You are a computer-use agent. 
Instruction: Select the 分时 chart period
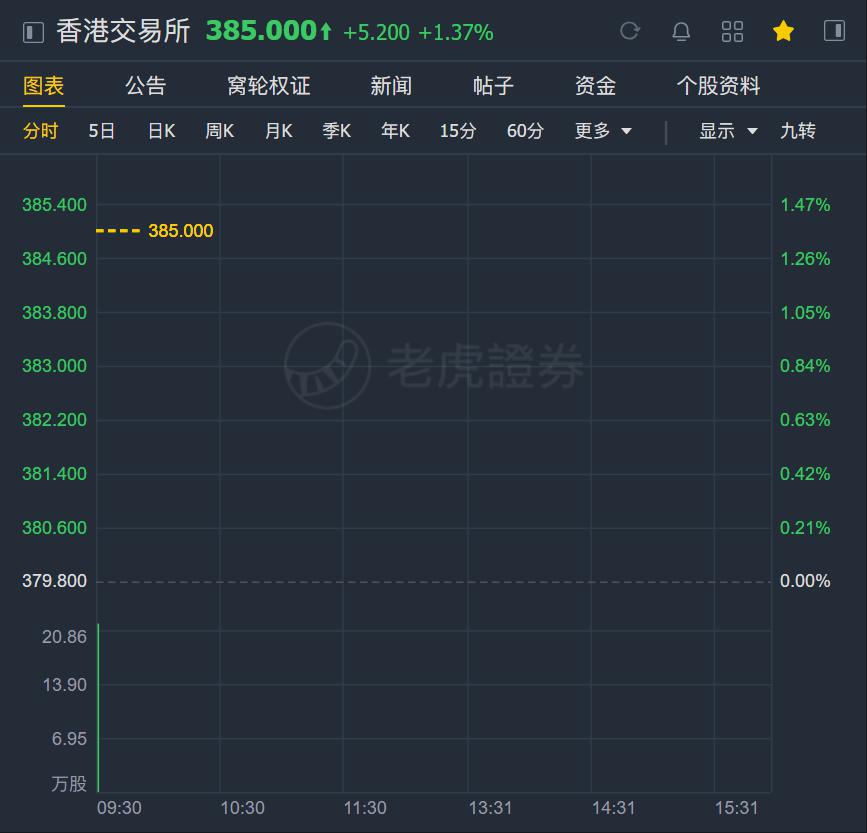40,131
